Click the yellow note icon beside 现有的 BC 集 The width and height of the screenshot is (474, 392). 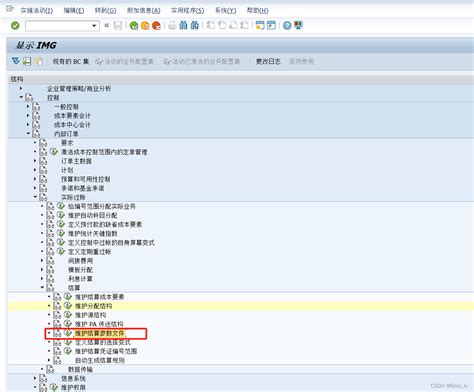39,61
